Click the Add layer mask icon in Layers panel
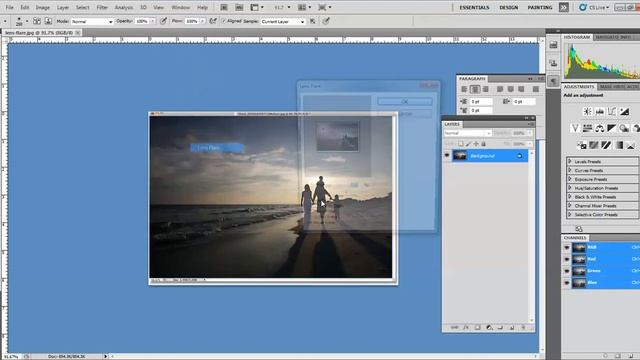This screenshot has width=640, height=360. (x=478, y=327)
